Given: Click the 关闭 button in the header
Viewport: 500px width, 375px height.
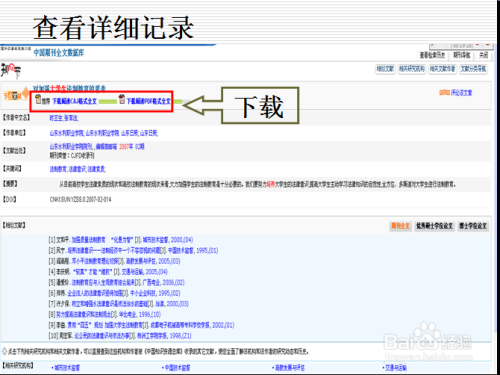Looking at the screenshot, I should click(x=484, y=55).
